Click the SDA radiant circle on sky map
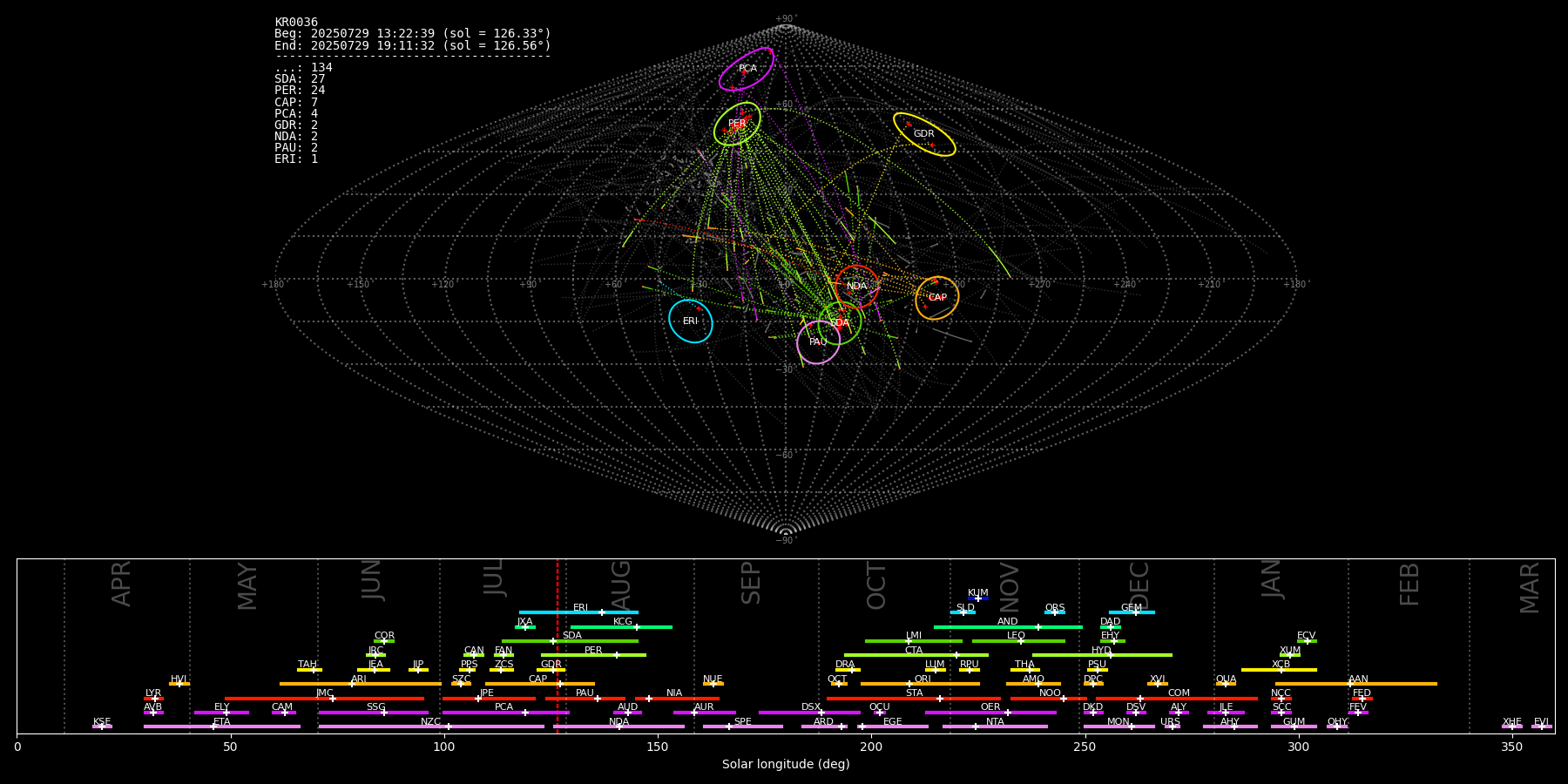The height and width of the screenshot is (784, 1568). tap(840, 322)
